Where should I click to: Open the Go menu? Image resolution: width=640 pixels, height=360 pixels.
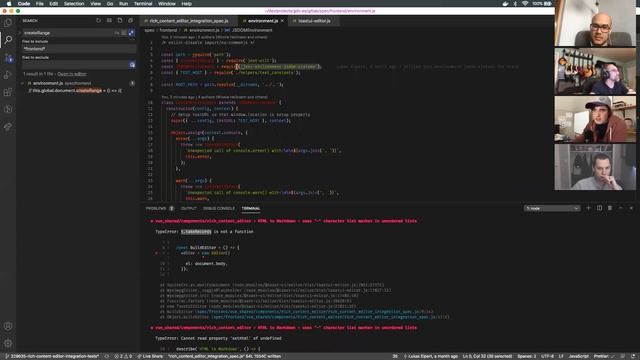[x=110, y=4]
